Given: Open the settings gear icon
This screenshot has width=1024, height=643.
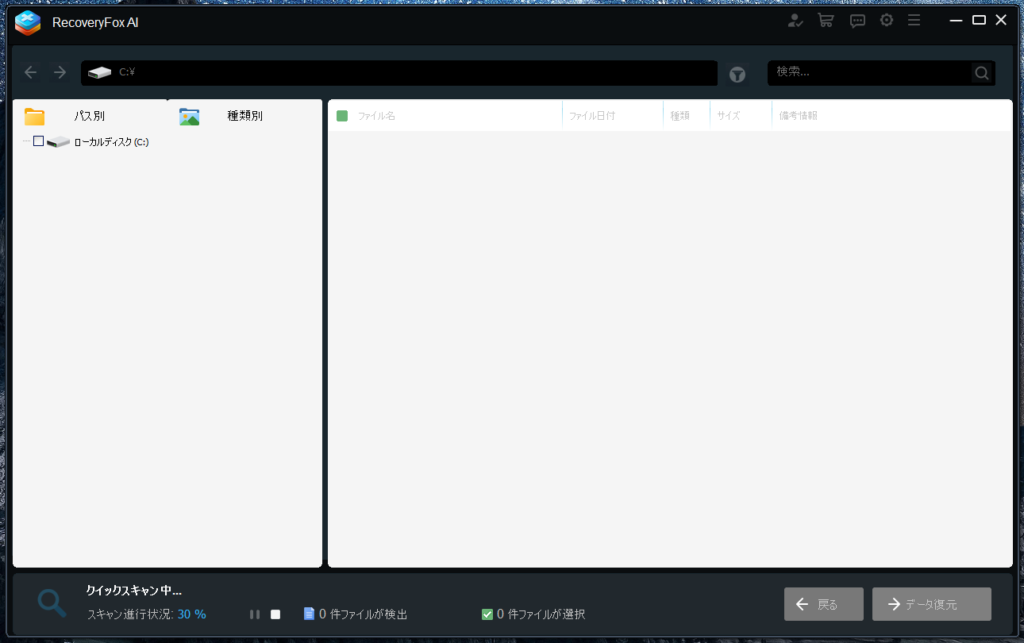Looking at the screenshot, I should (886, 21).
